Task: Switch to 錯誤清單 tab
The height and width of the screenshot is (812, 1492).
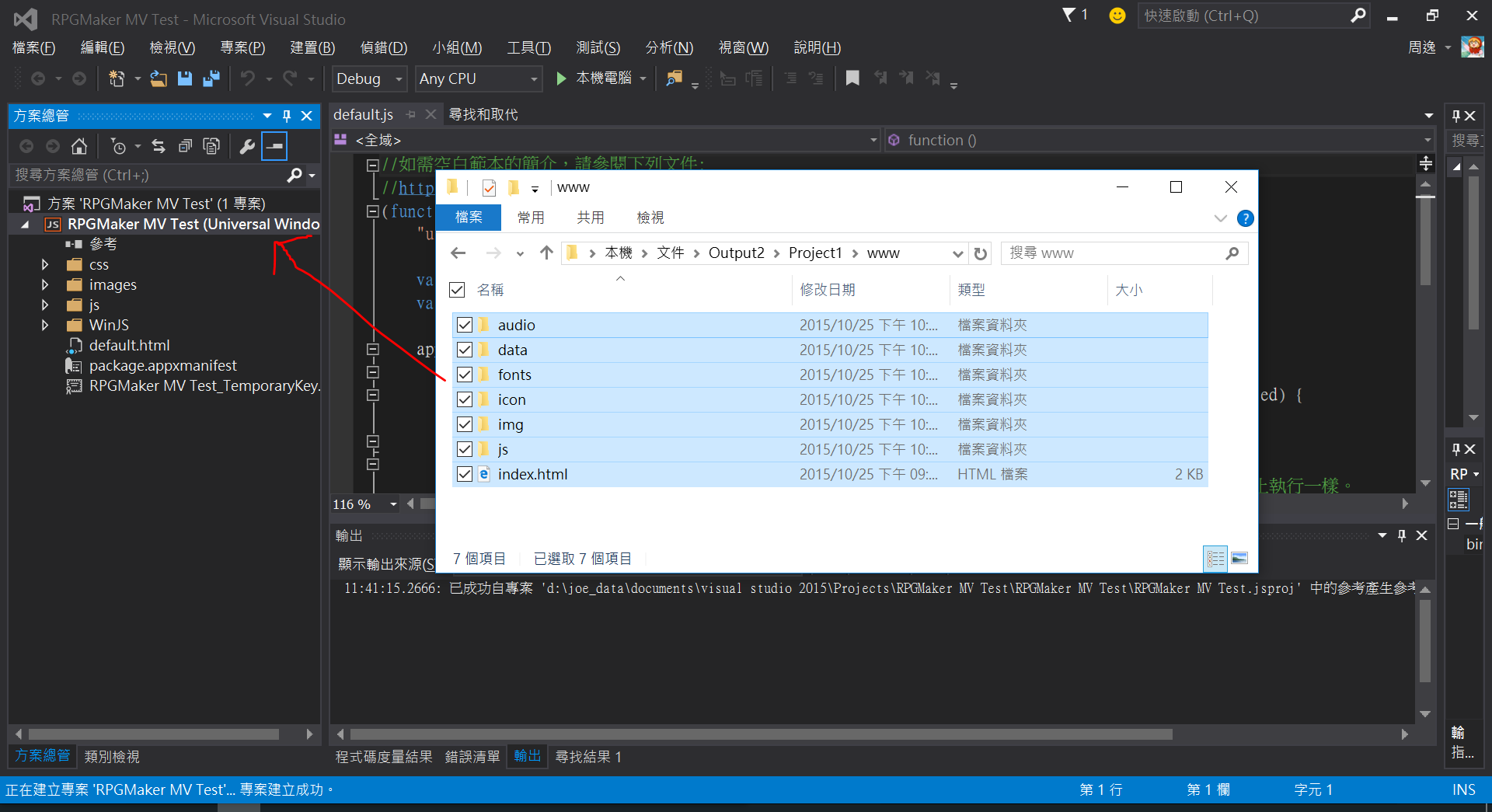Action: pyautogui.click(x=472, y=756)
